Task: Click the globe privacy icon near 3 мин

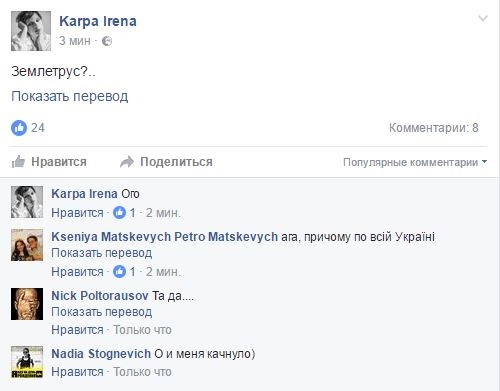Action: pyautogui.click(x=107, y=41)
